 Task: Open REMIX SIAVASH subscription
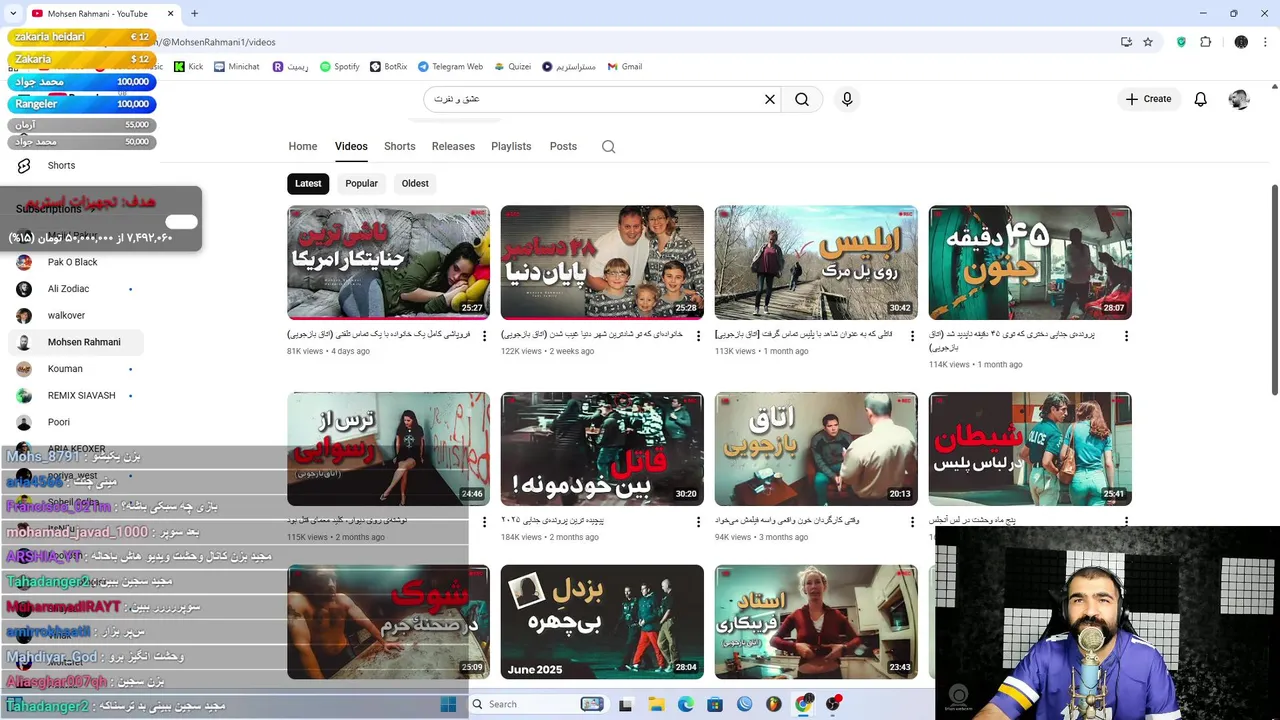tap(76, 395)
